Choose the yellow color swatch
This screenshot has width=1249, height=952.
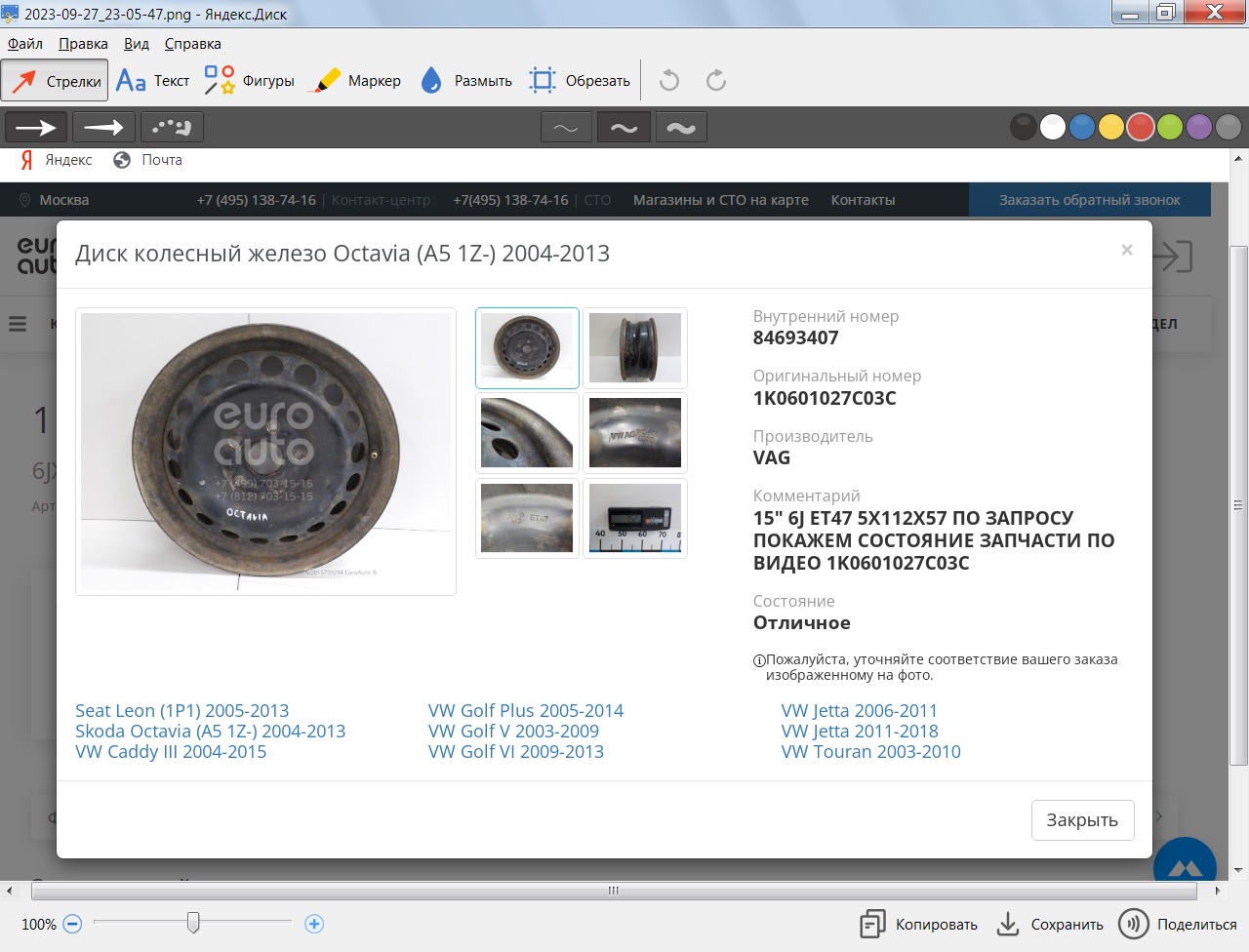(1111, 127)
